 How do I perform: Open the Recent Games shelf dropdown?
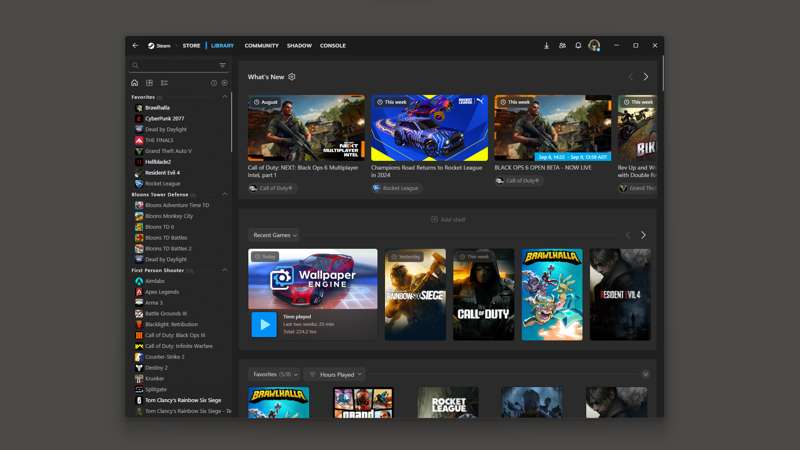pos(274,235)
